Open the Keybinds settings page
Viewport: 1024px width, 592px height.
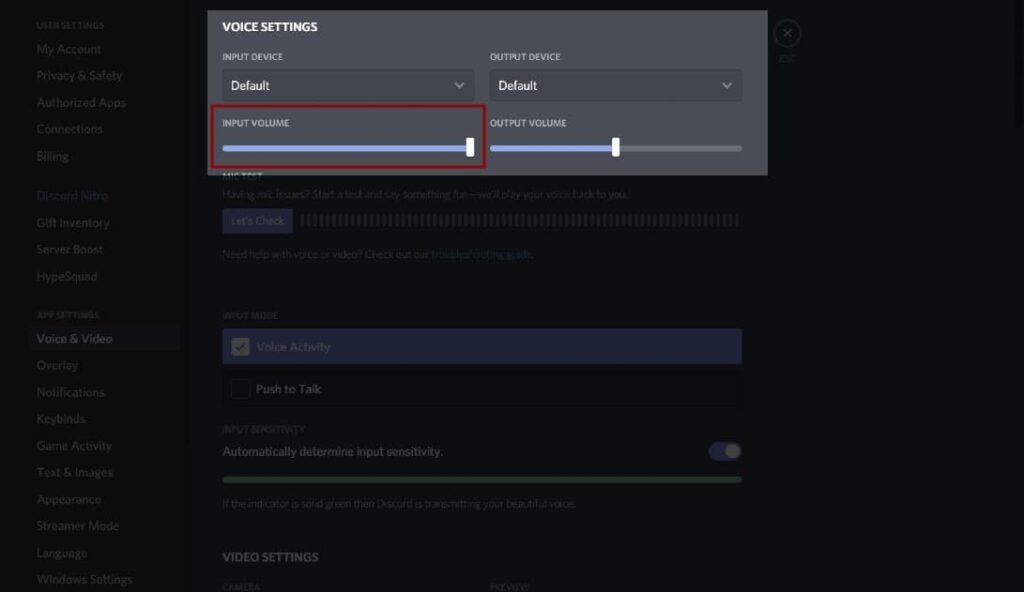click(x=61, y=419)
